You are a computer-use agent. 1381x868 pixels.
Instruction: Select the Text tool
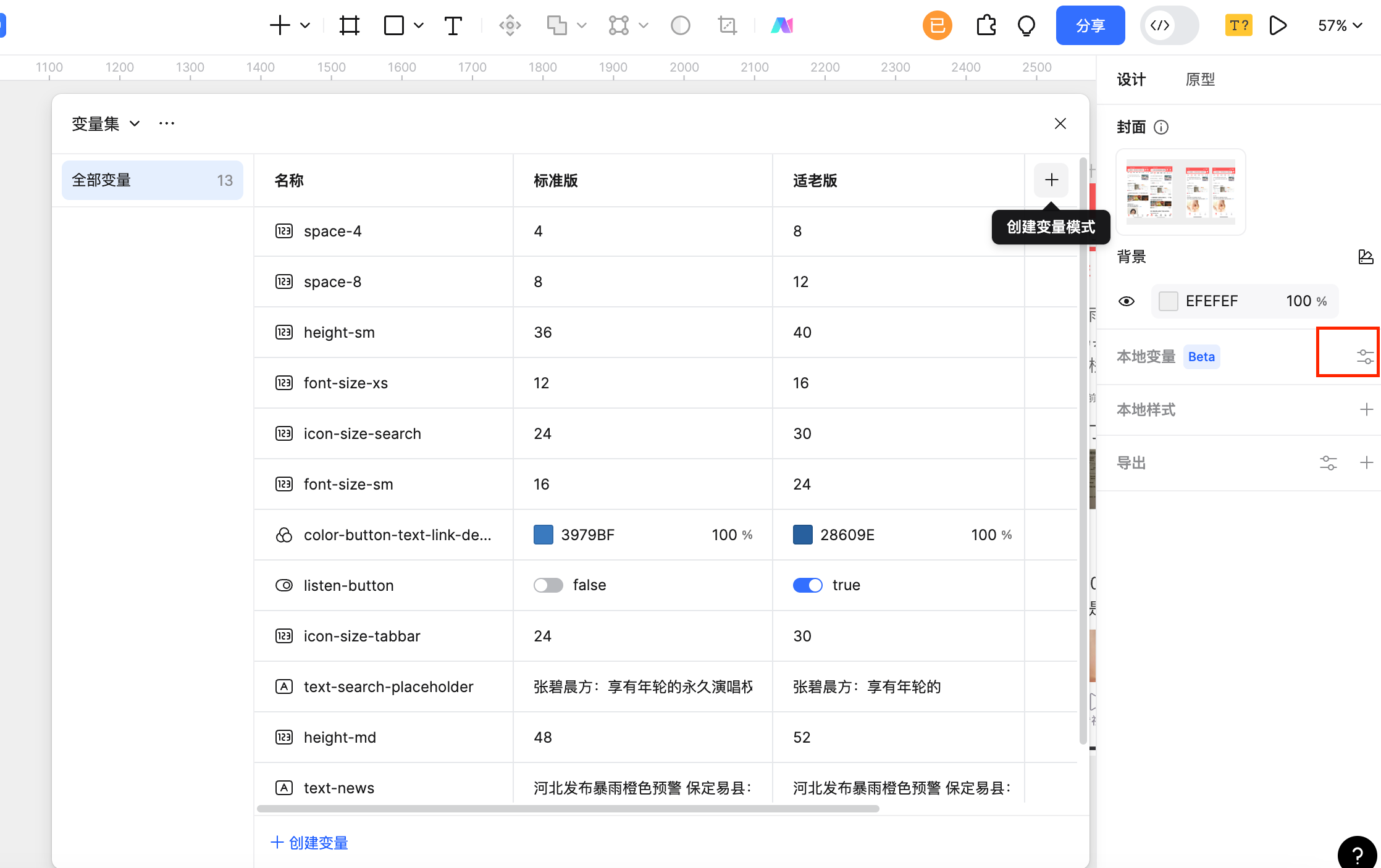tap(453, 25)
